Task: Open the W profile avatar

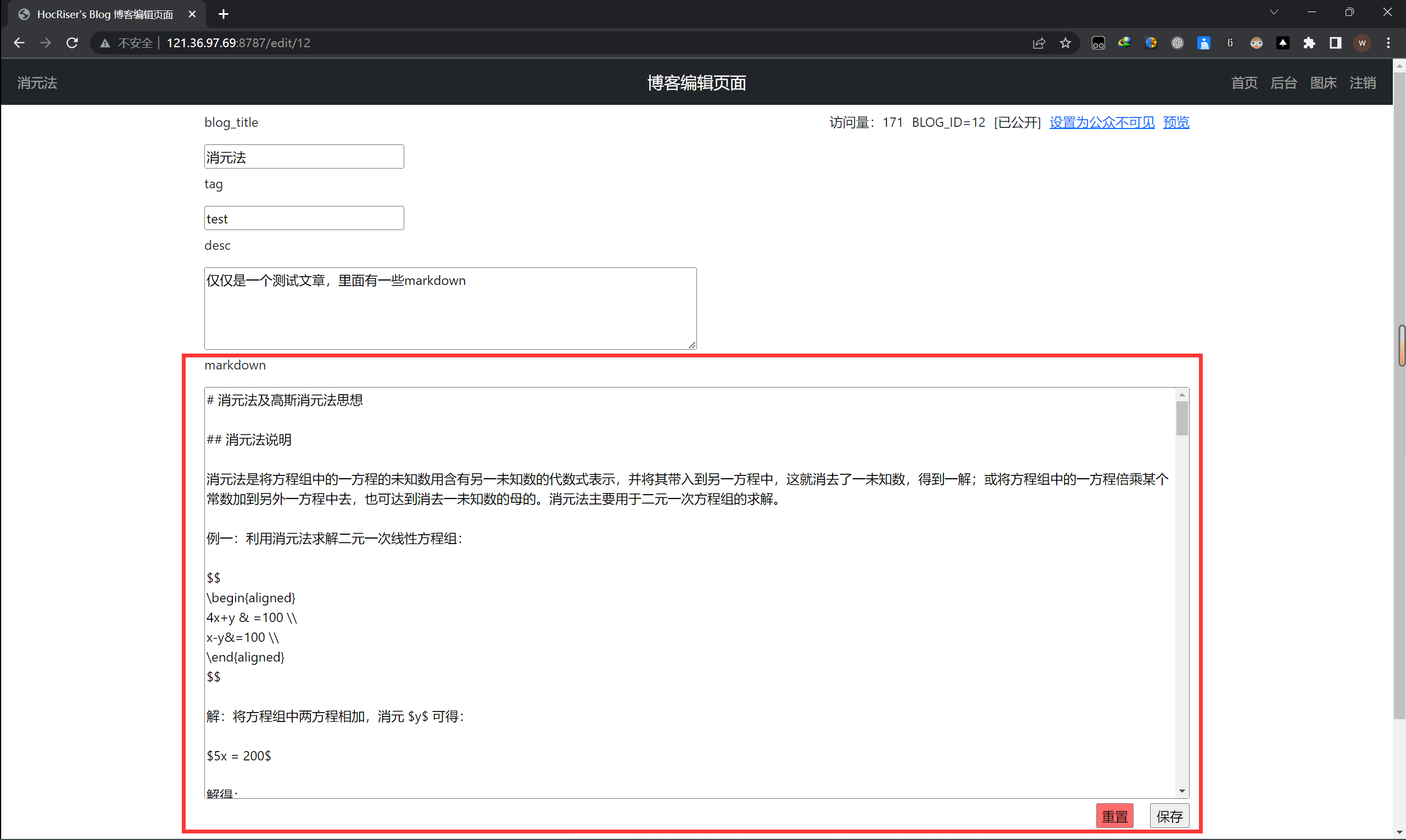Action: (1362, 43)
